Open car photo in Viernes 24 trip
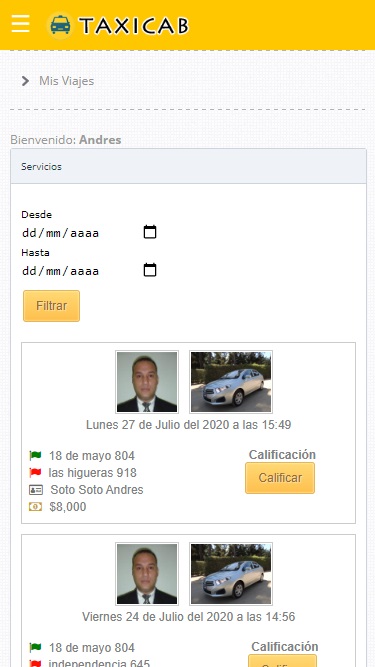Viewport: 375px width, 667px height. 231,574
